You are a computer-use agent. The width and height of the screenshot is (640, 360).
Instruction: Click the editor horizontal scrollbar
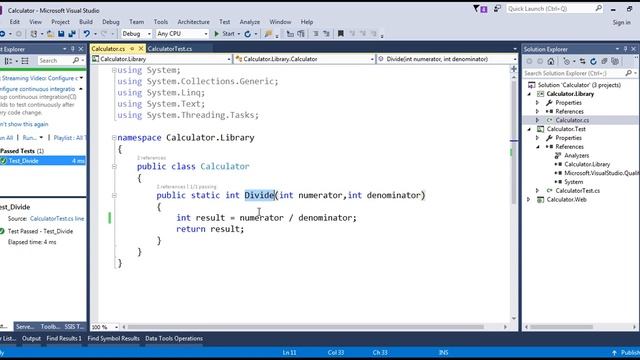point(306,327)
